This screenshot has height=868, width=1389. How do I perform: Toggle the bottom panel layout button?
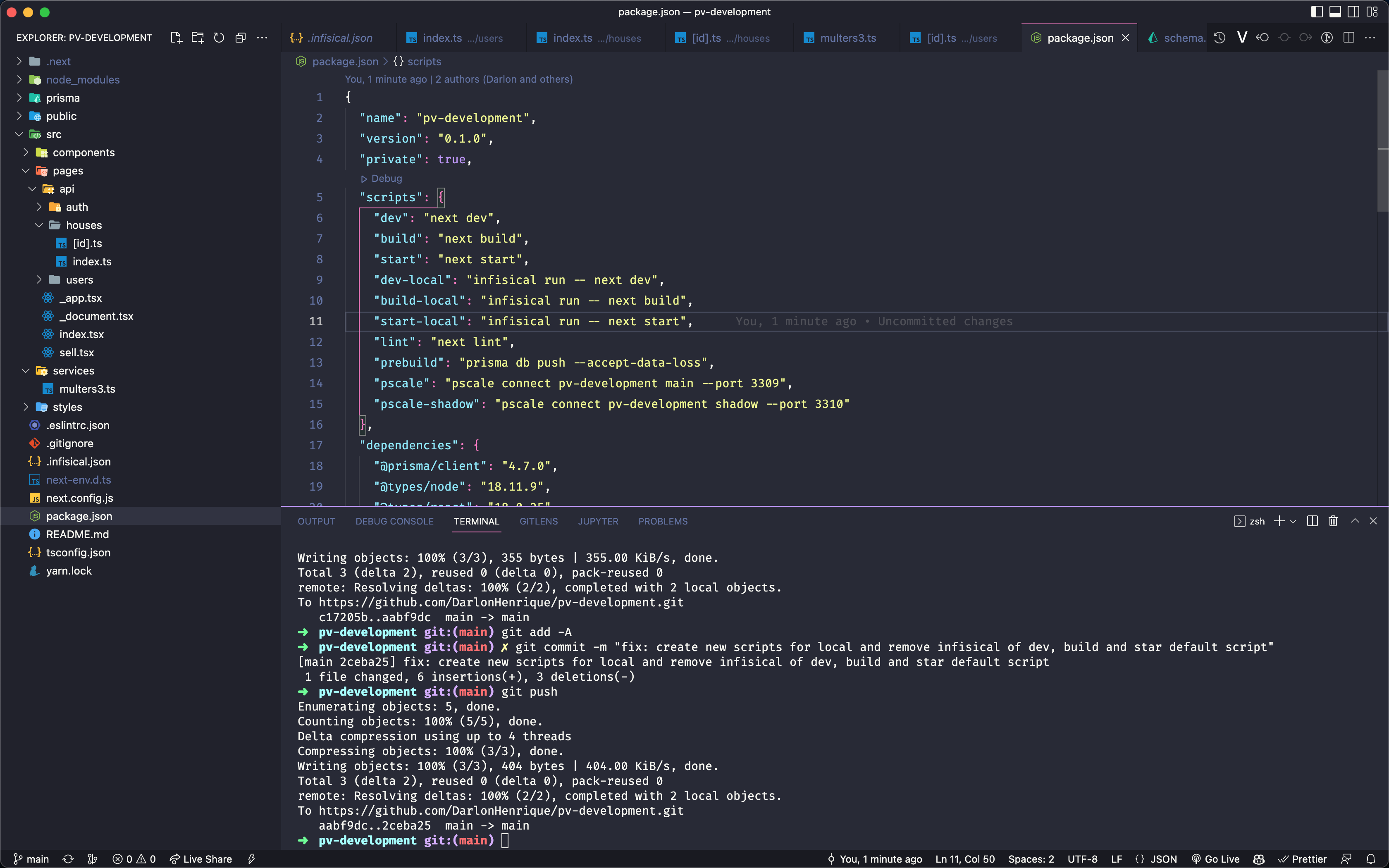pyautogui.click(x=1335, y=12)
